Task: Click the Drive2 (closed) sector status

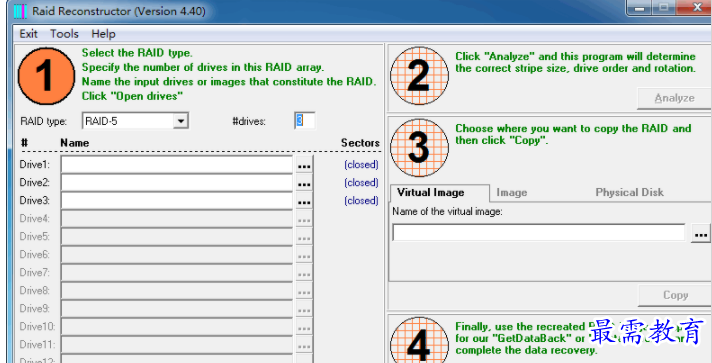Action: pyautogui.click(x=361, y=183)
